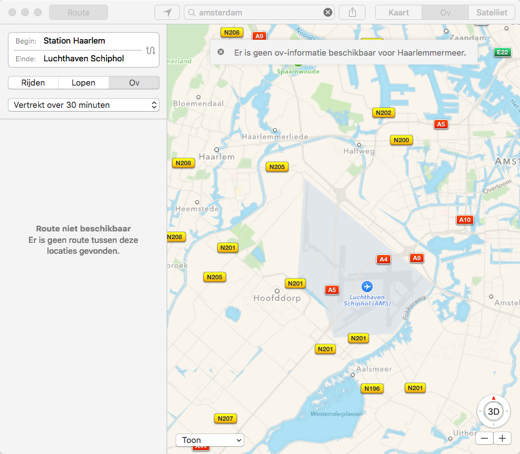Click the Schiphol airport plane marker
Viewport: 520px width, 454px height.
367,286
